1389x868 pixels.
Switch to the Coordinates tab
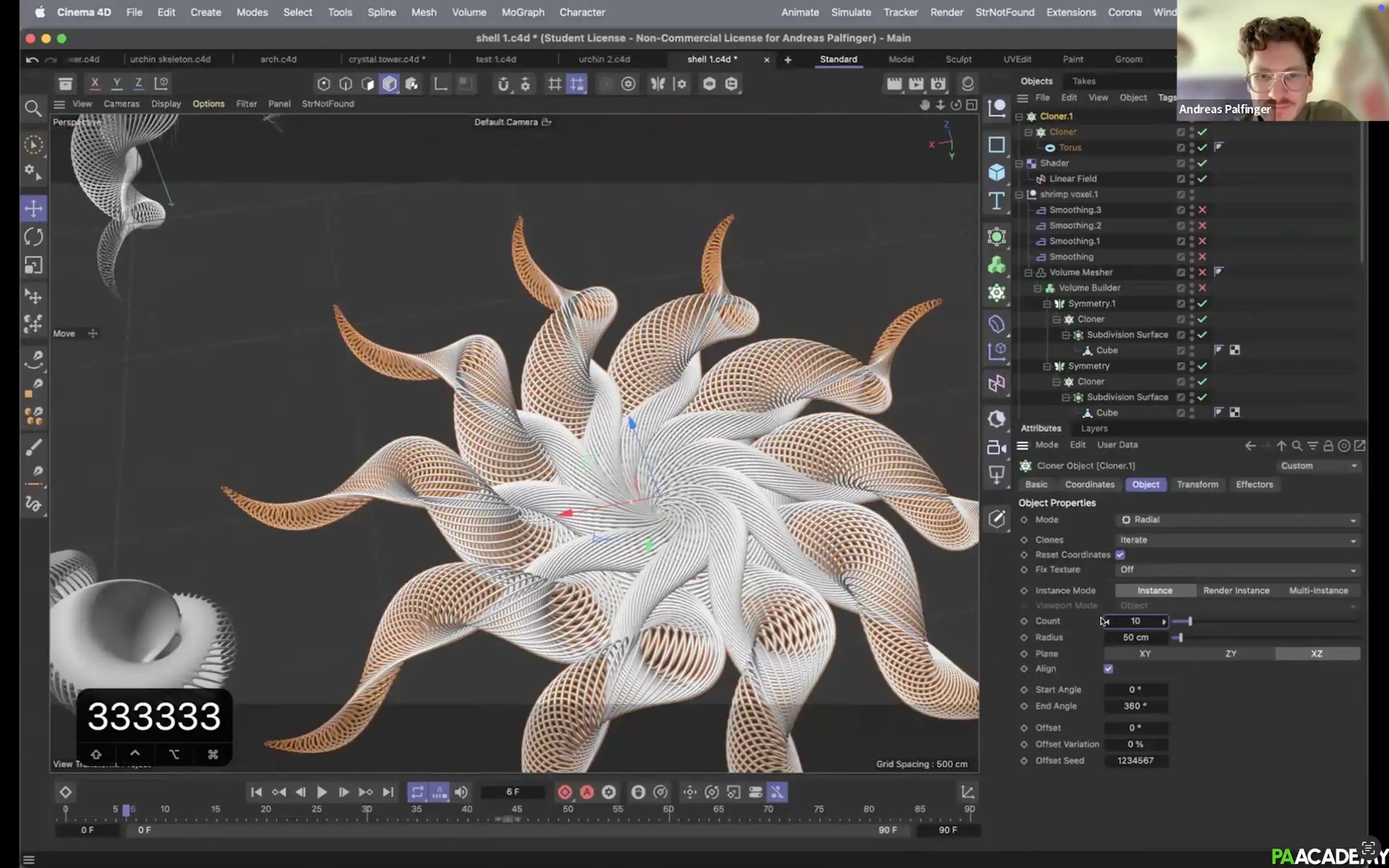click(1089, 485)
